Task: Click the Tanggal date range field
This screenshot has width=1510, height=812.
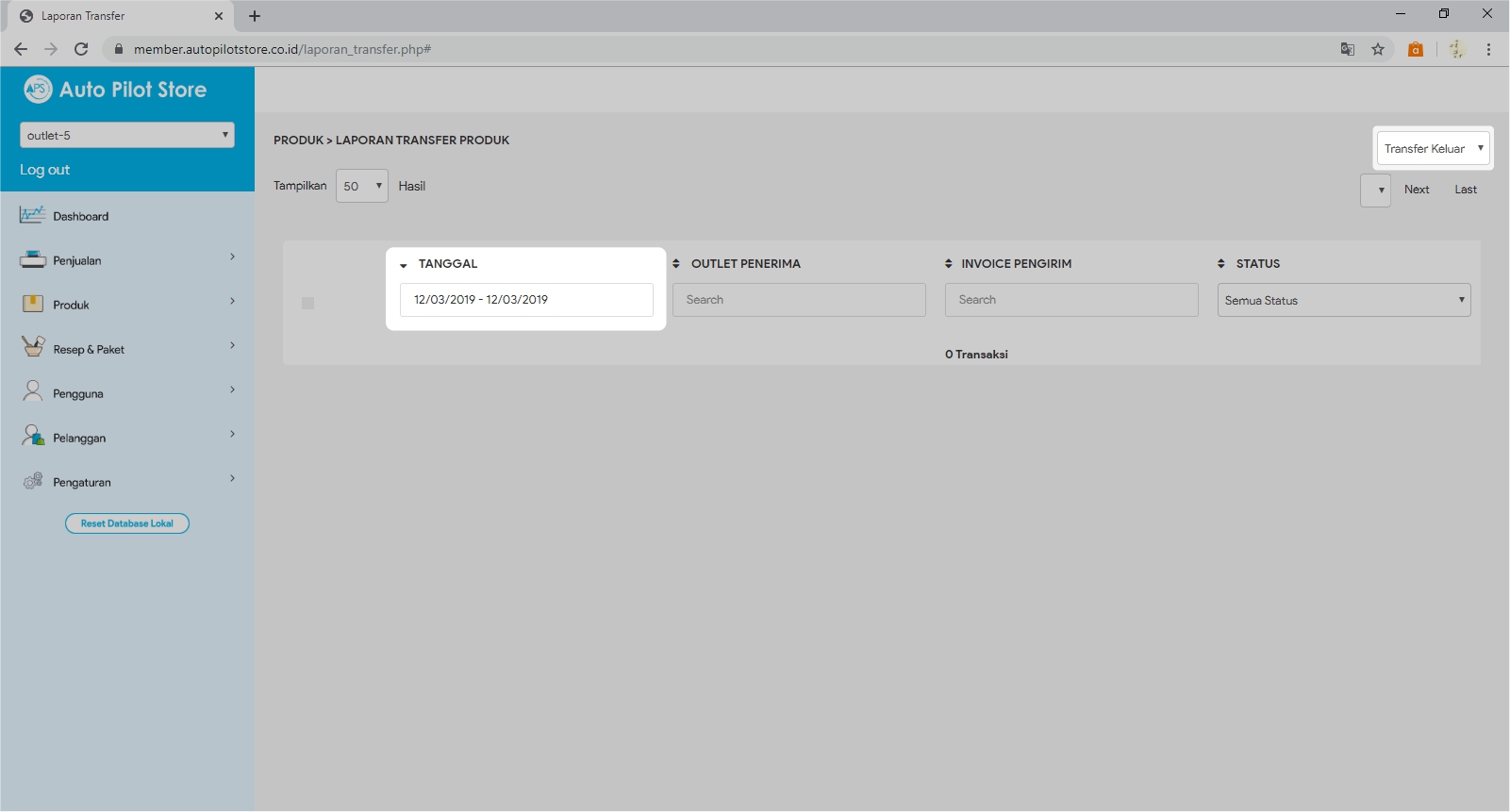Action: (x=526, y=300)
